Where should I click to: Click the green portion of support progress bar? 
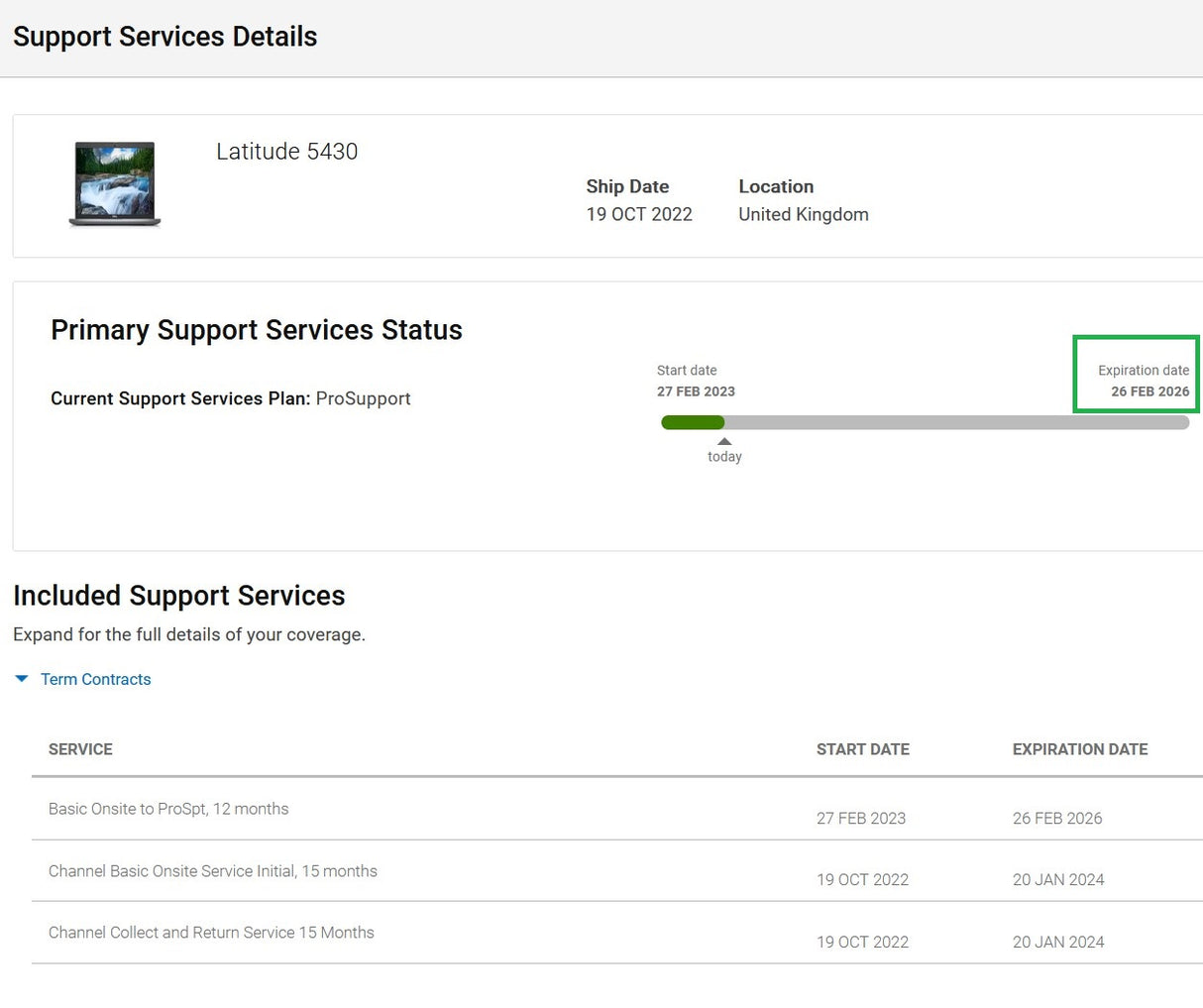pyautogui.click(x=692, y=423)
